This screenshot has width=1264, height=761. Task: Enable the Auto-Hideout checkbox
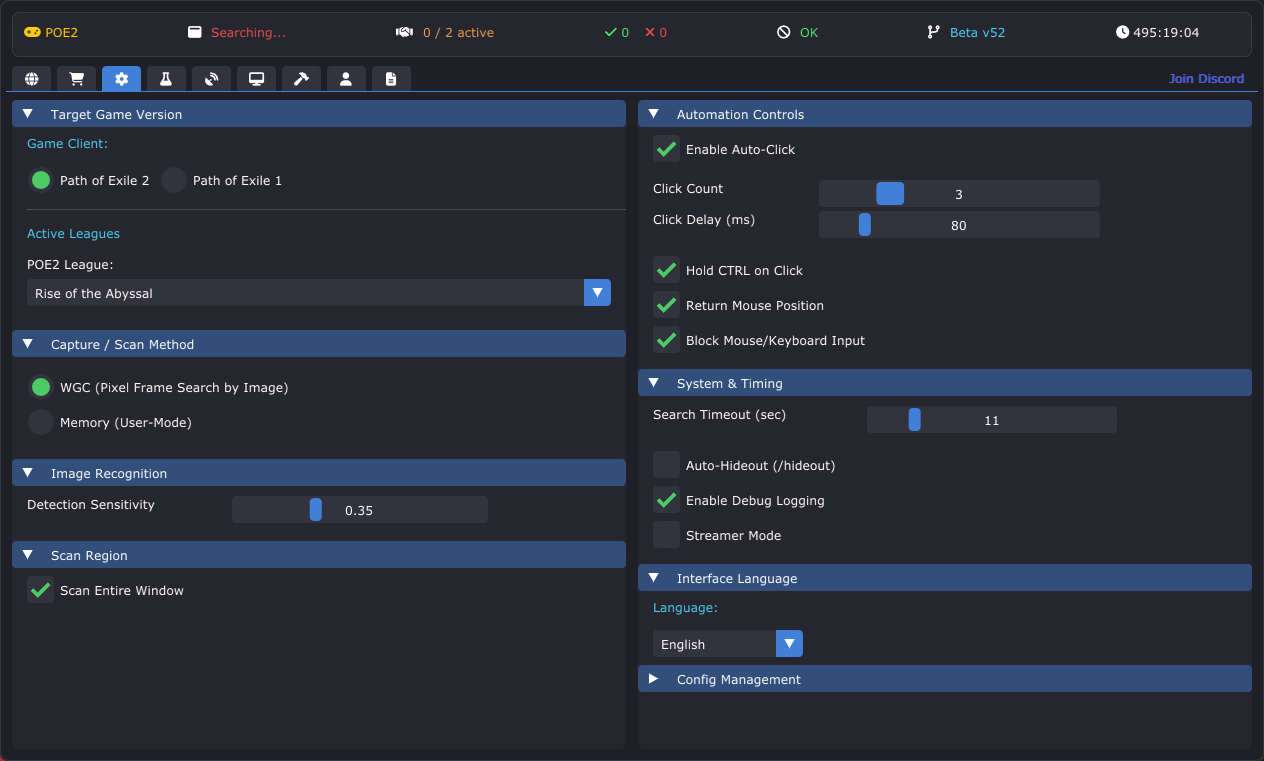(x=666, y=466)
